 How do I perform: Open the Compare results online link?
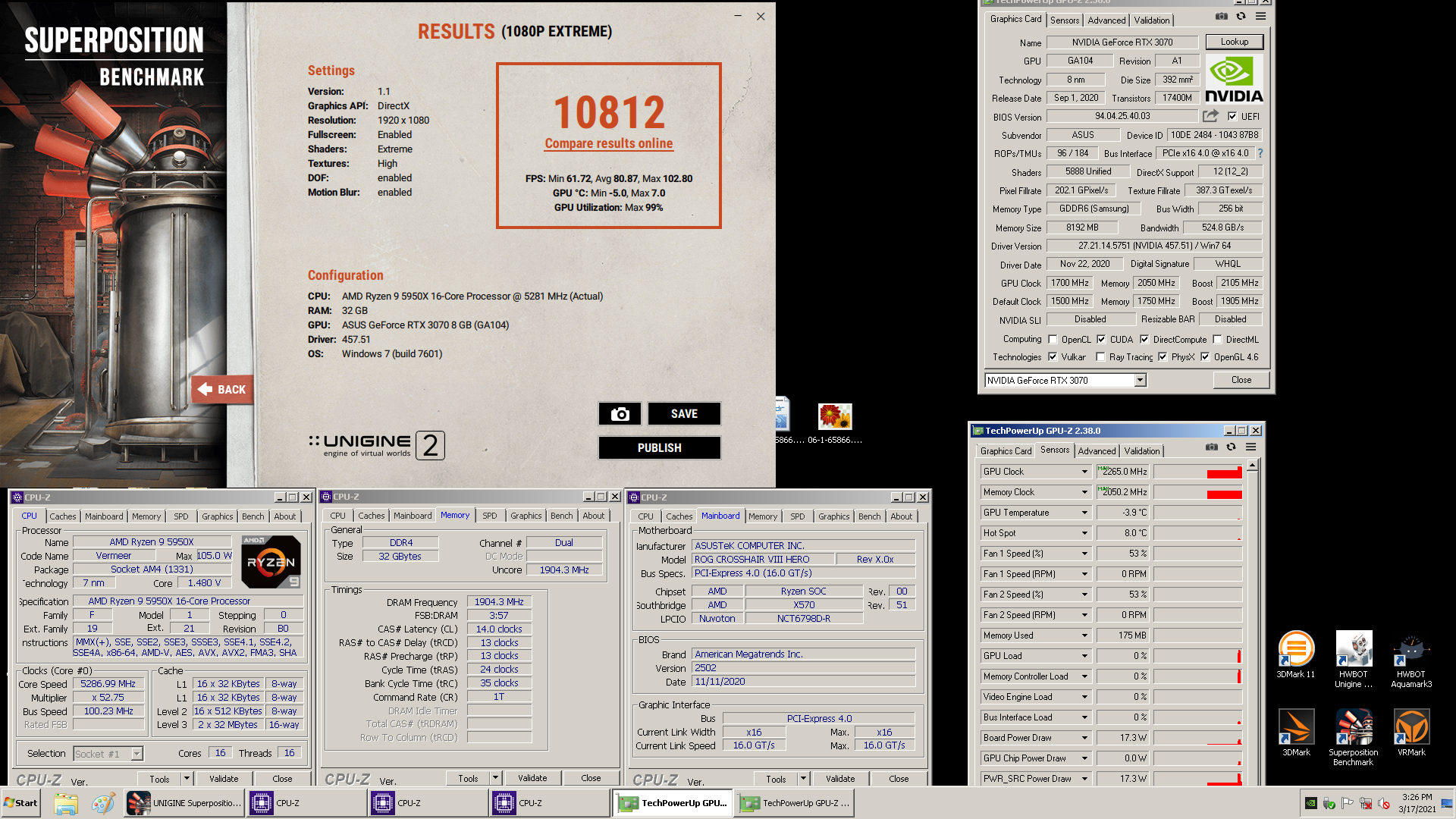coord(608,143)
